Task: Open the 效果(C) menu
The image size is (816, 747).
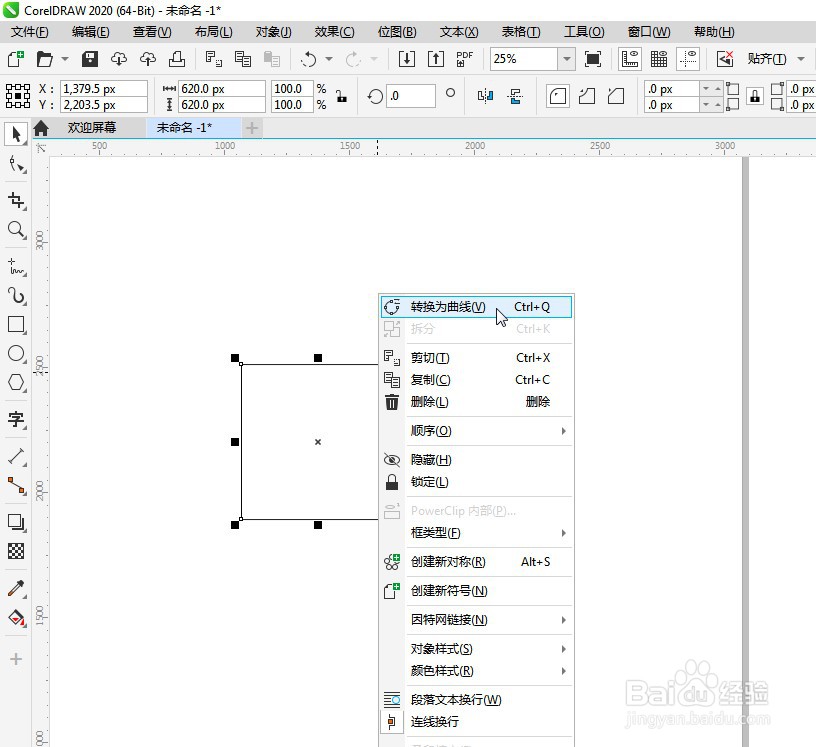Action: pyautogui.click(x=334, y=32)
